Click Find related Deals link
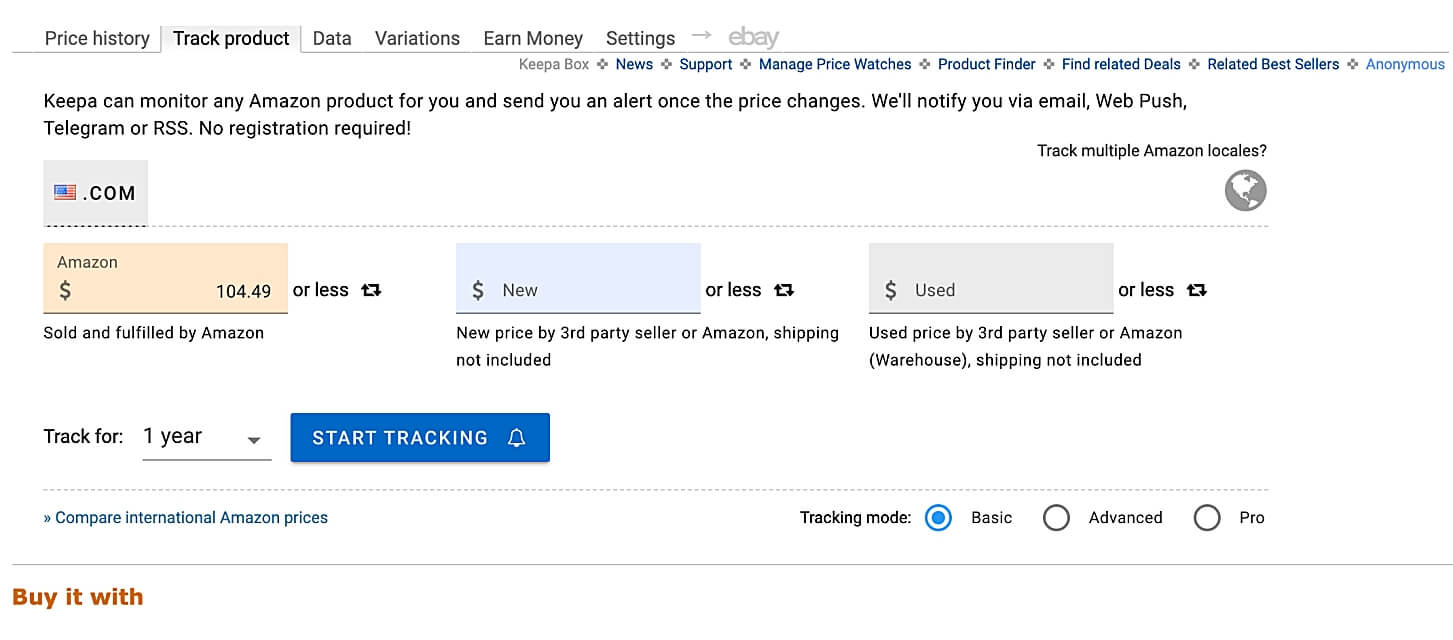Screen dimensions: 1453x640 pyautogui.click(x=1121, y=64)
